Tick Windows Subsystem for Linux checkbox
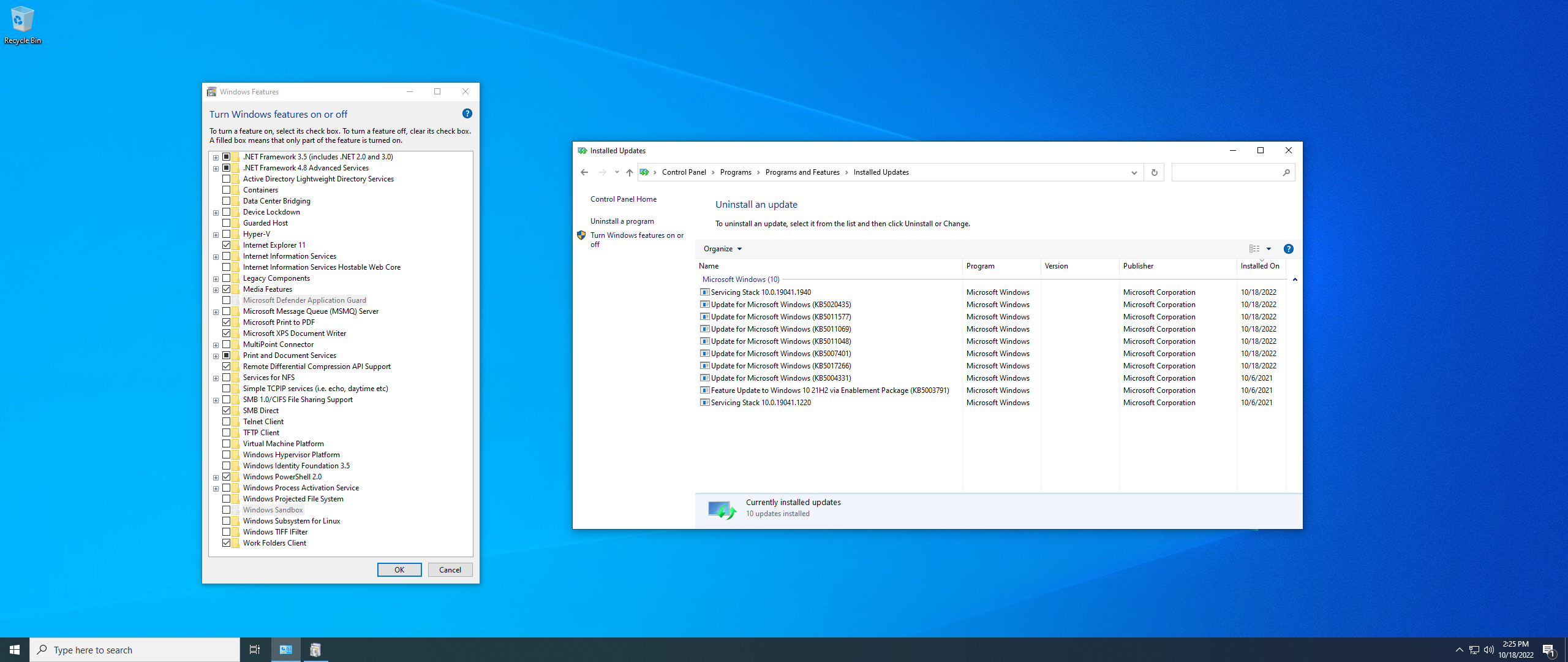 pyautogui.click(x=227, y=521)
